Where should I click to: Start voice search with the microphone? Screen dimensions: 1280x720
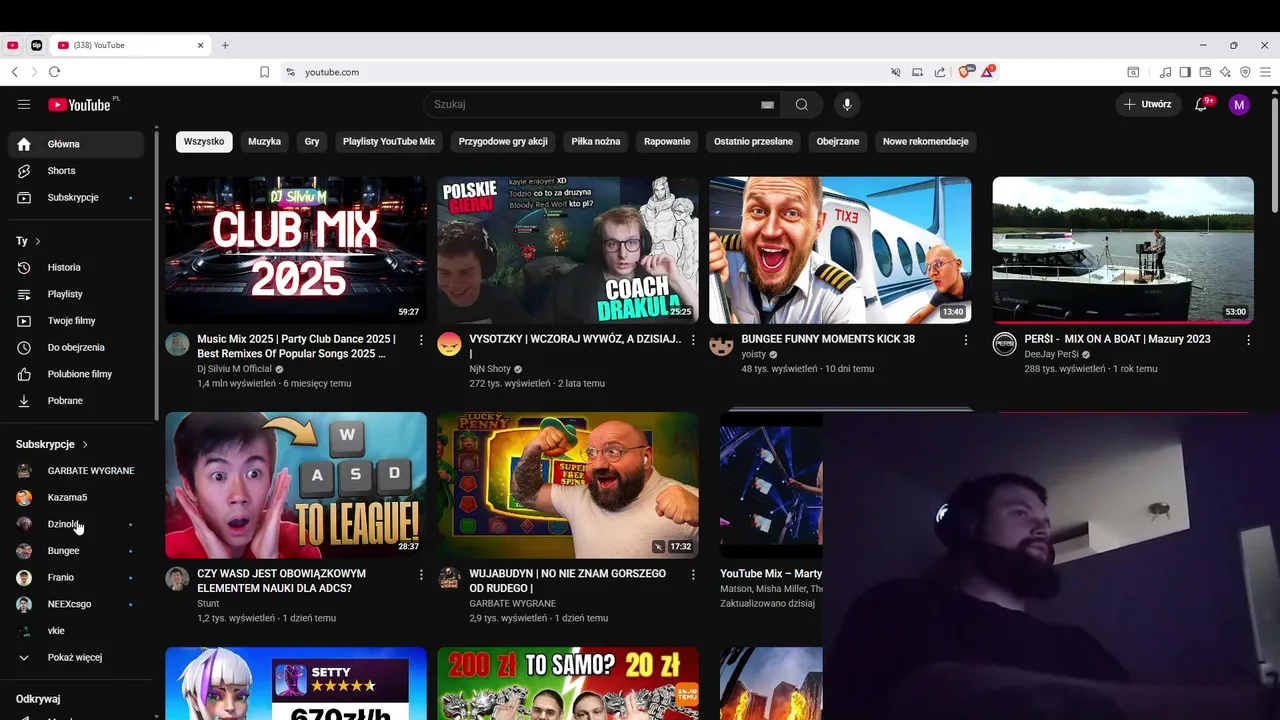pos(847,104)
